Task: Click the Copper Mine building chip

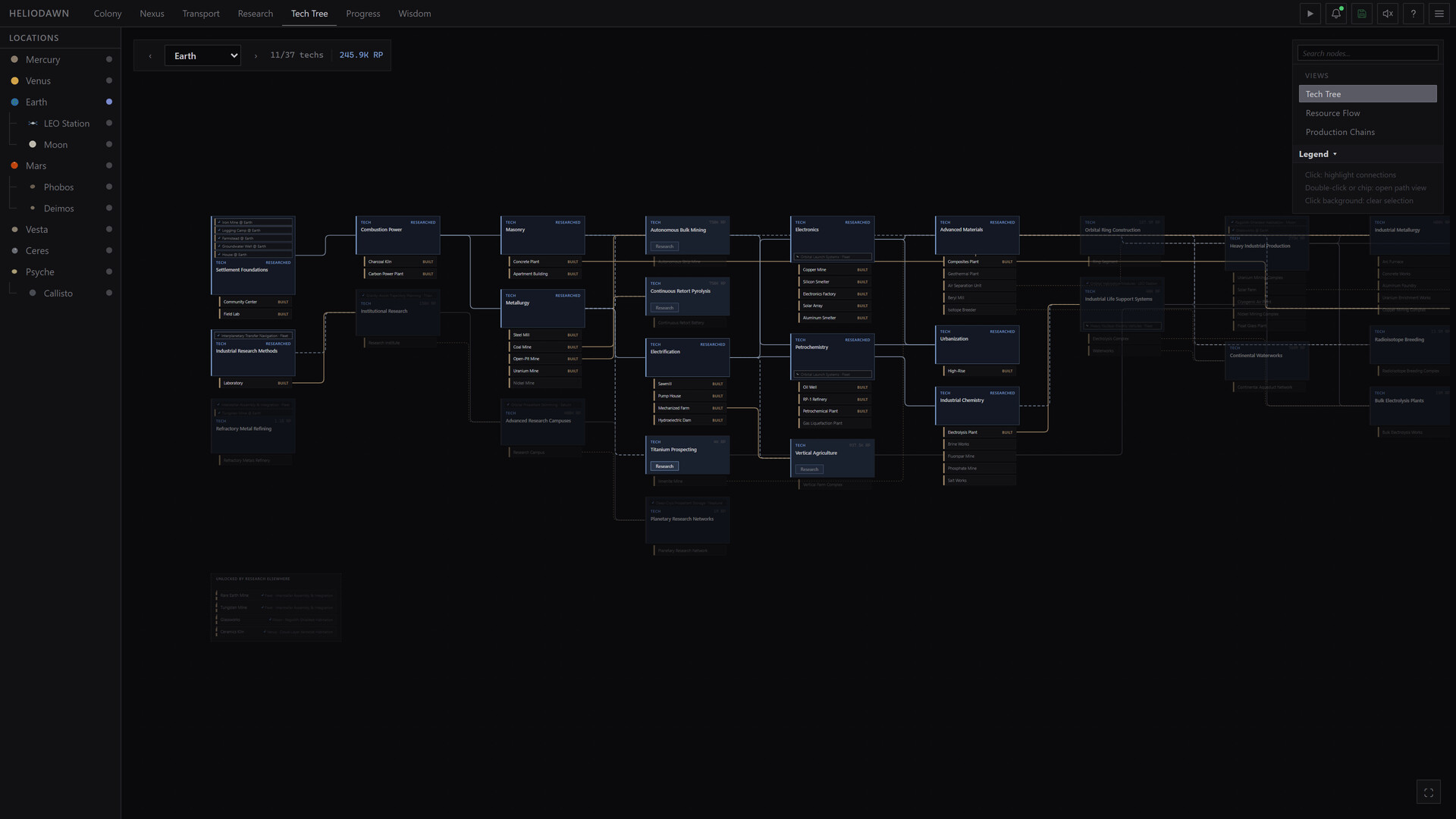Action: click(835, 270)
